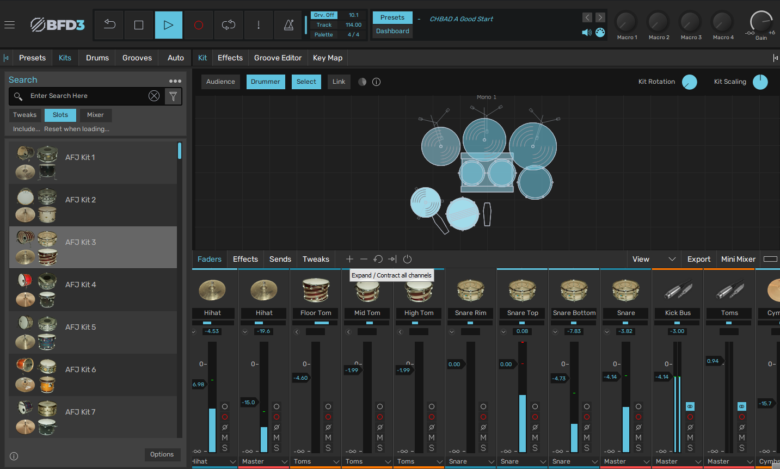Image resolution: width=780 pixels, height=469 pixels.
Task: Expand or contract all channels icon
Action: 392,259
